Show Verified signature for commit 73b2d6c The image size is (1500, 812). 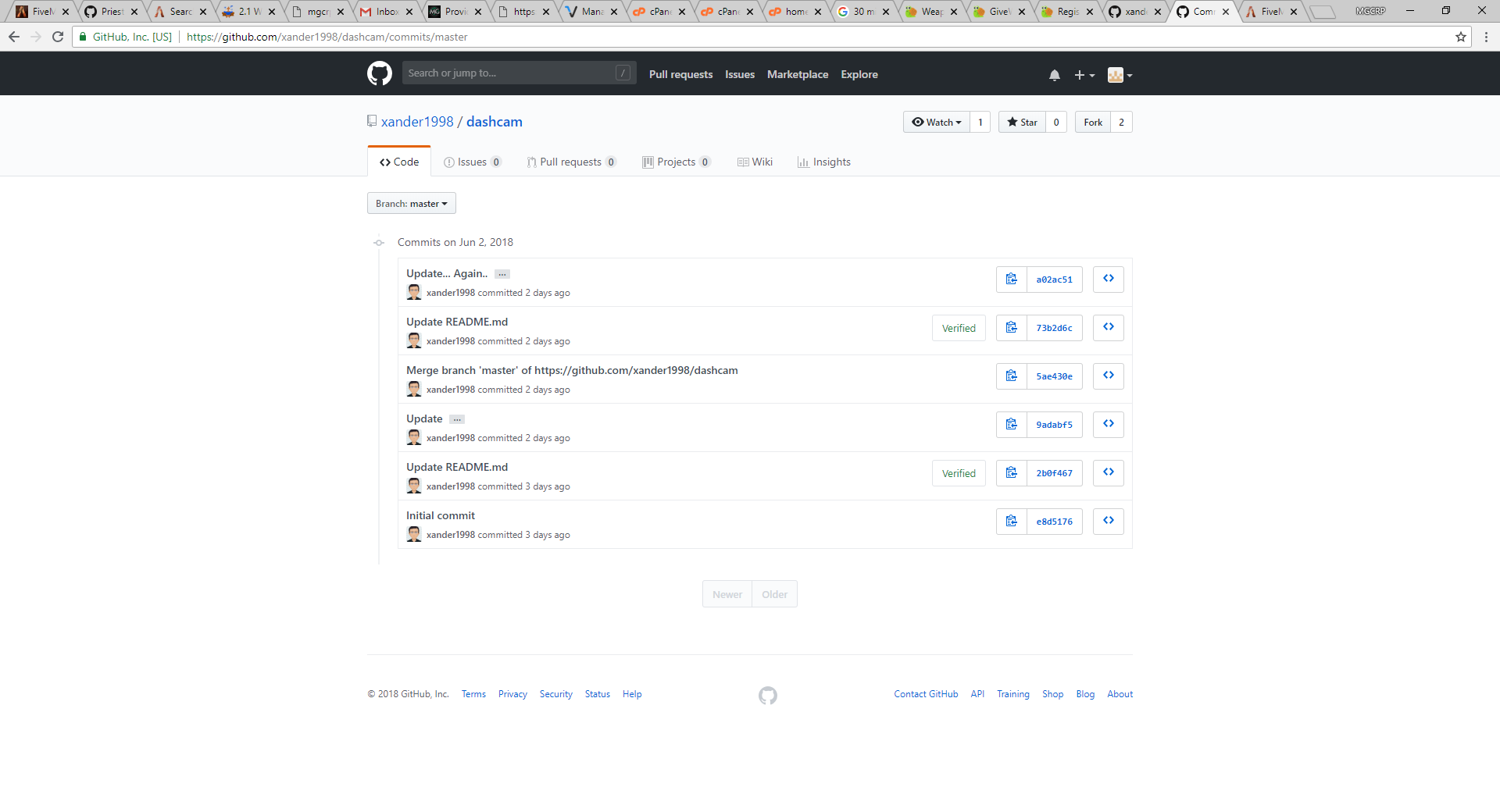(959, 329)
